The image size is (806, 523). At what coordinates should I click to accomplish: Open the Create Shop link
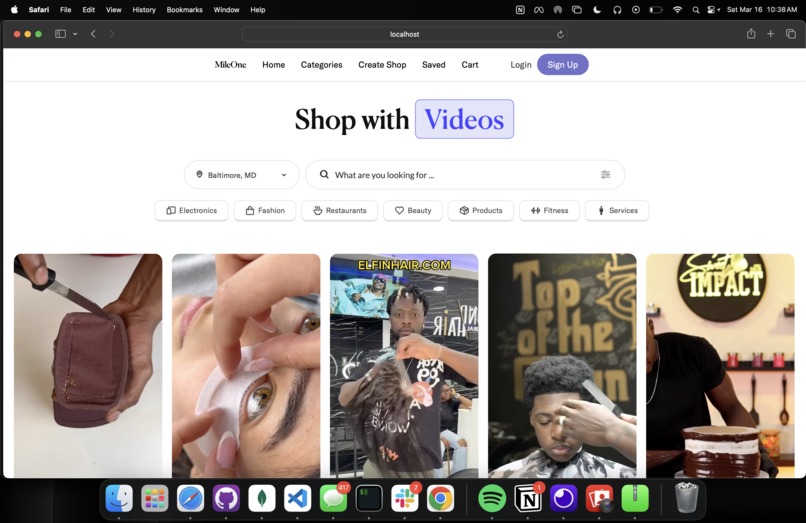click(x=382, y=65)
